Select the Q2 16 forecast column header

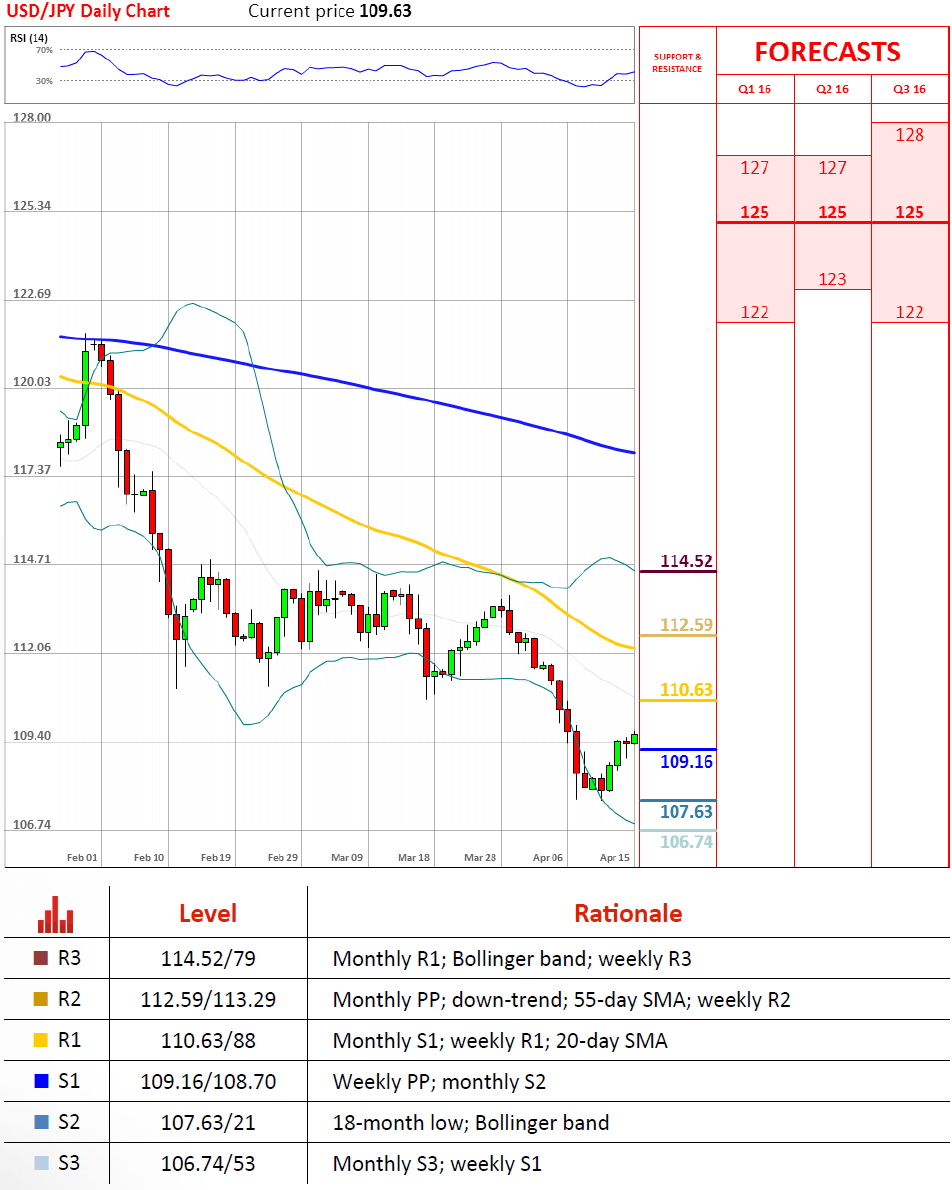coord(833,90)
